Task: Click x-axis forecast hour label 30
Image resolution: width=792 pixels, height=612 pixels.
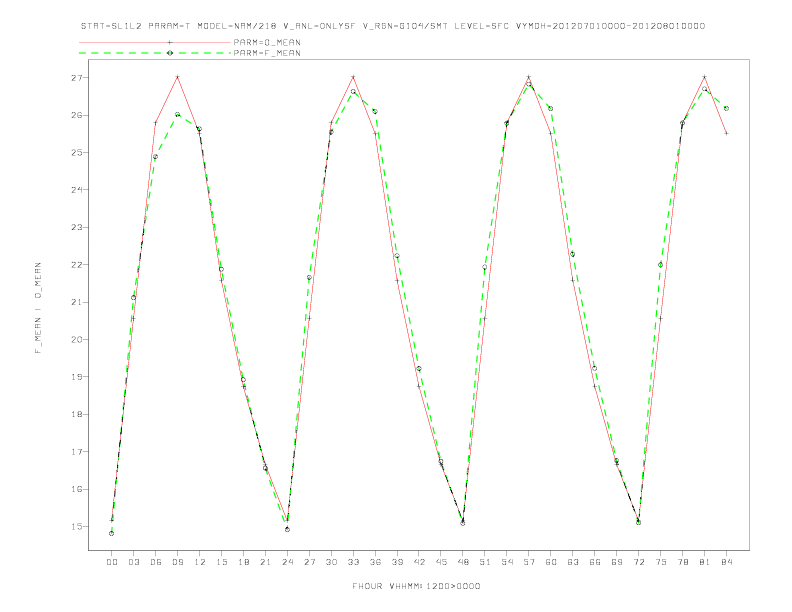Action: 331,562
